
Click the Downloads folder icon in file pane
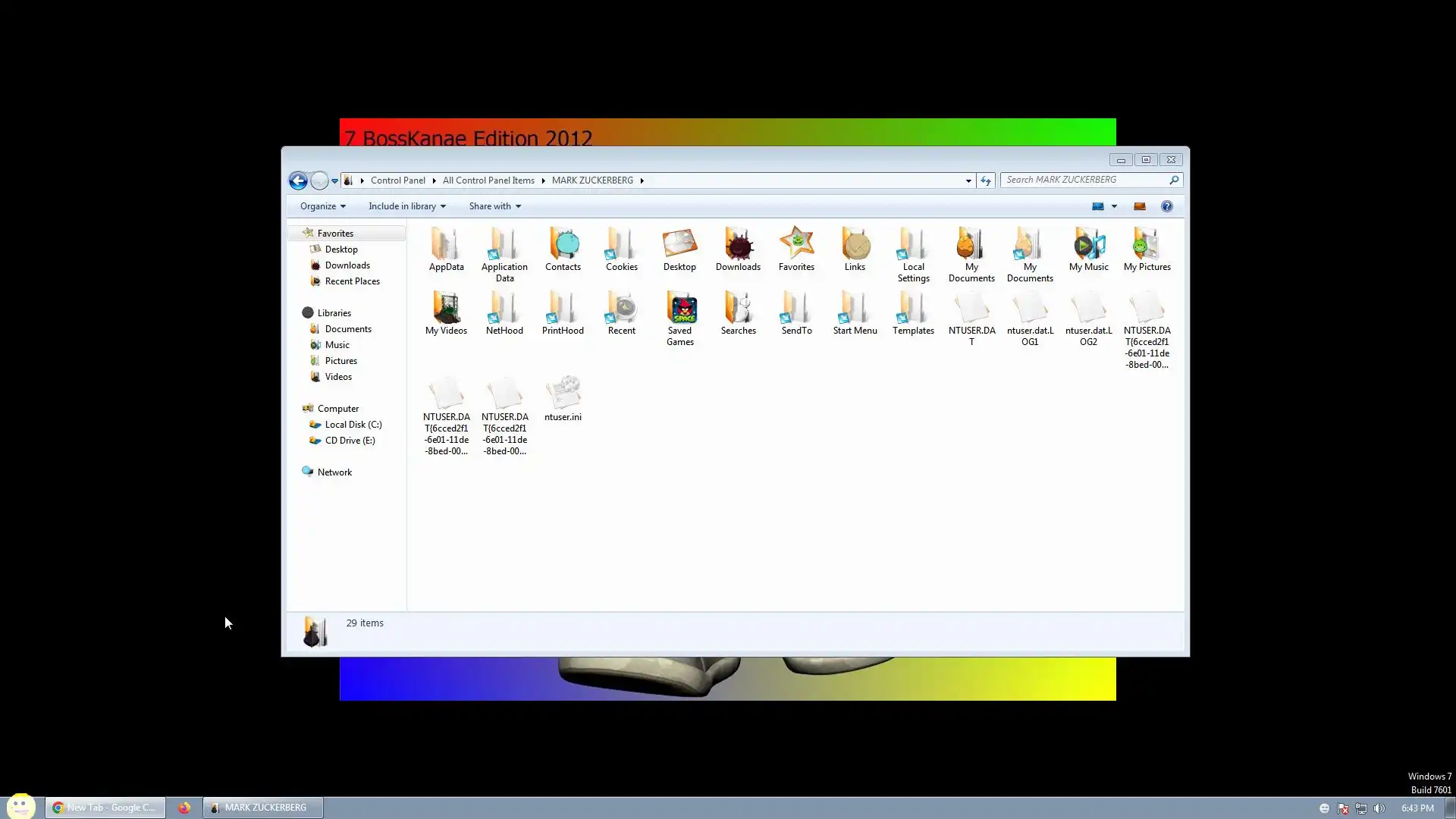[738, 246]
